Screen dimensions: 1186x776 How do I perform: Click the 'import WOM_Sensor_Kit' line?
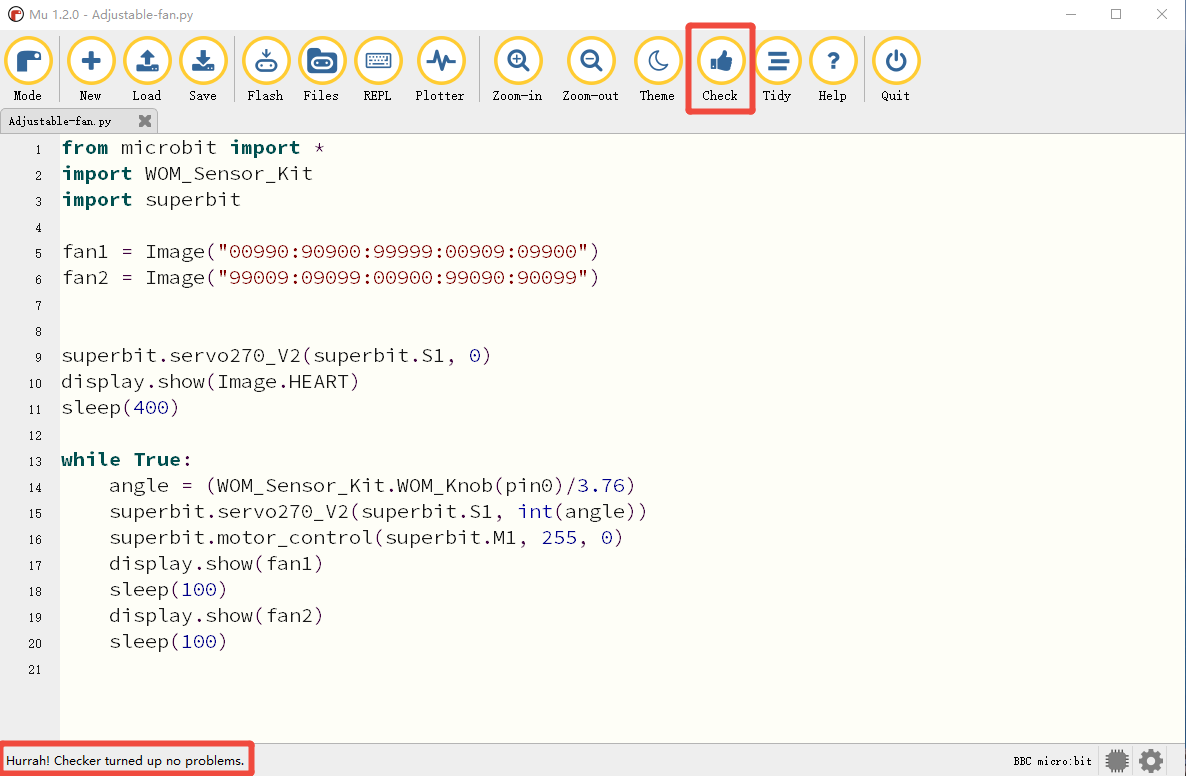[187, 174]
